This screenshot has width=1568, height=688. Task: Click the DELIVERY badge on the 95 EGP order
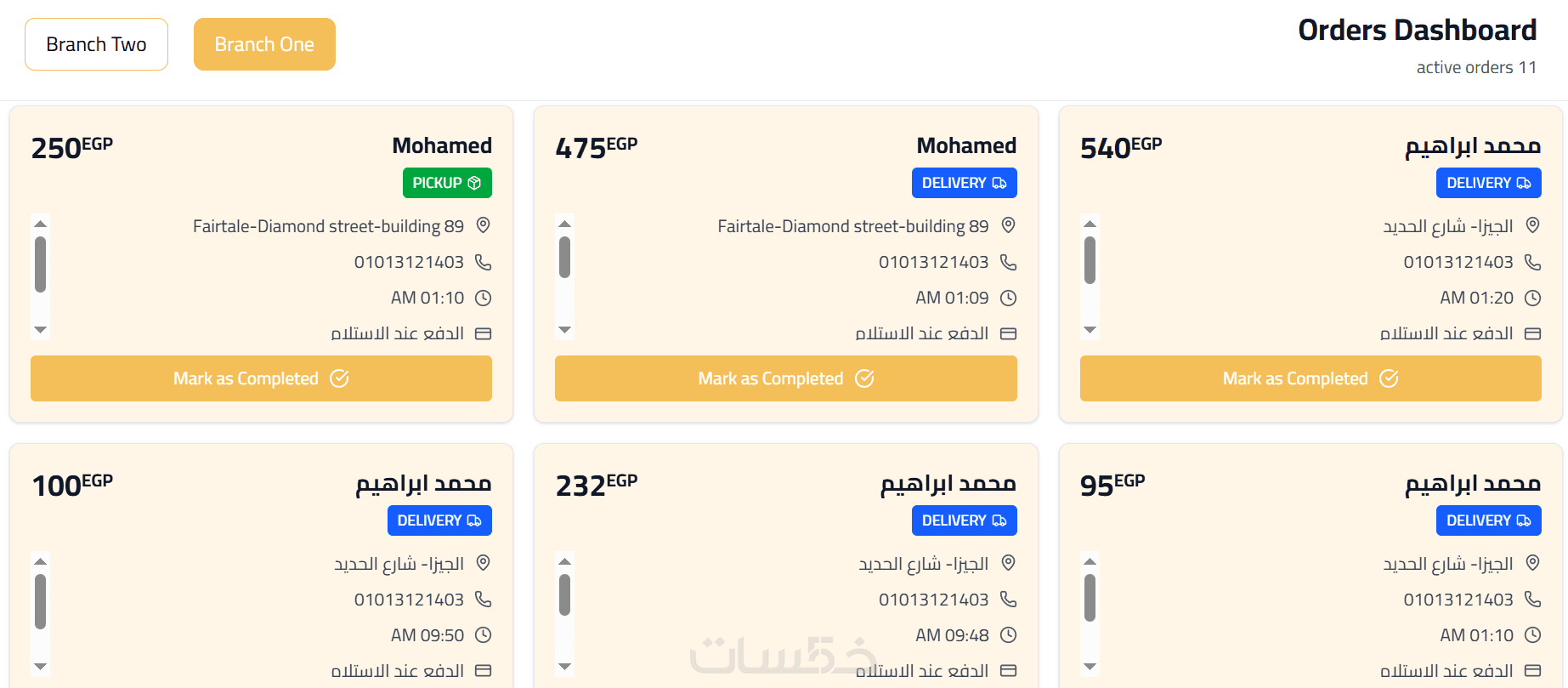pos(1488,520)
